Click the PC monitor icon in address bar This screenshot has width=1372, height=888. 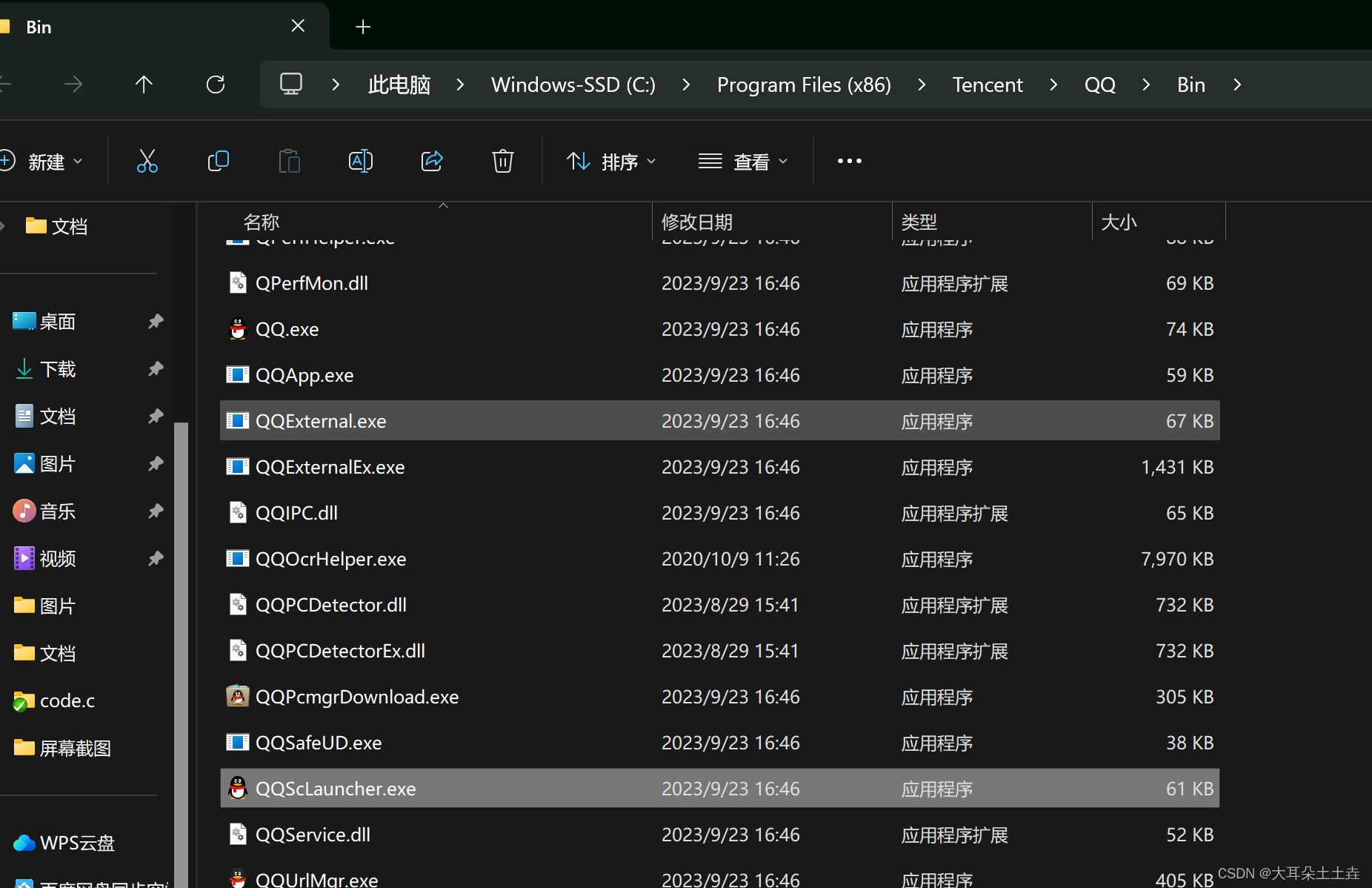pyautogui.click(x=291, y=84)
